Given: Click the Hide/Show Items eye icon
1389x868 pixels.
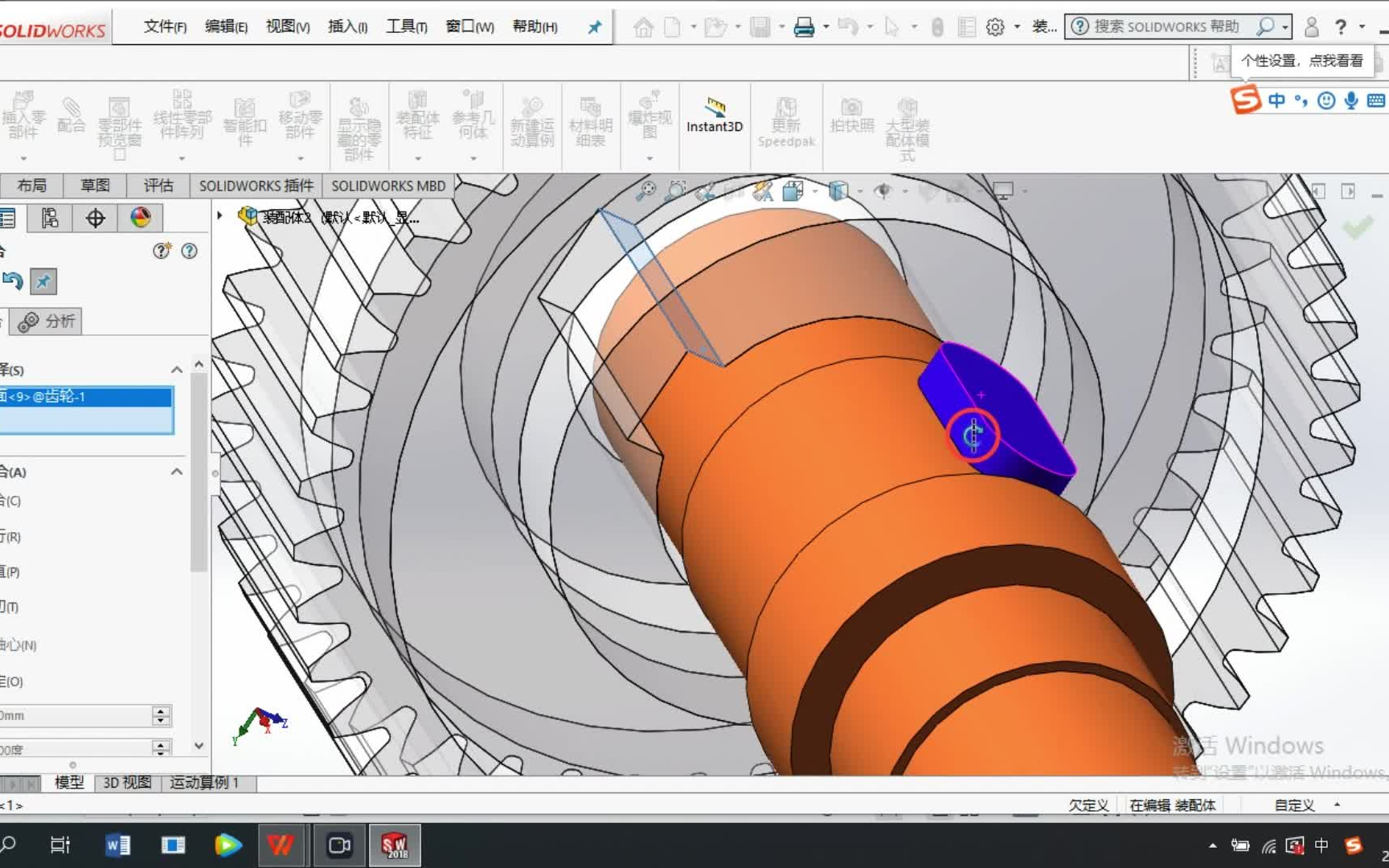Looking at the screenshot, I should (x=883, y=190).
